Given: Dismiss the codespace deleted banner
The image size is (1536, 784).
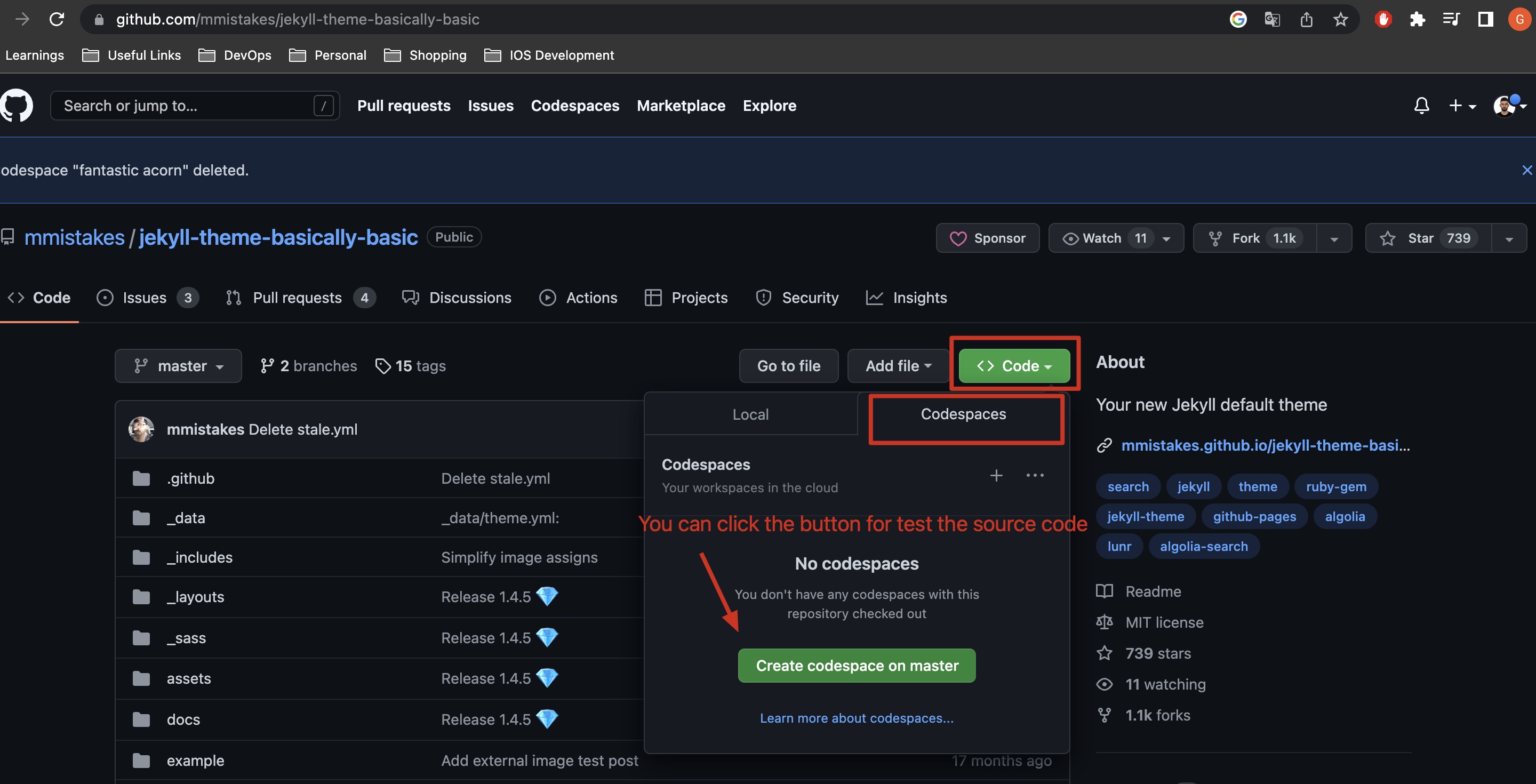Looking at the screenshot, I should pos(1526,170).
